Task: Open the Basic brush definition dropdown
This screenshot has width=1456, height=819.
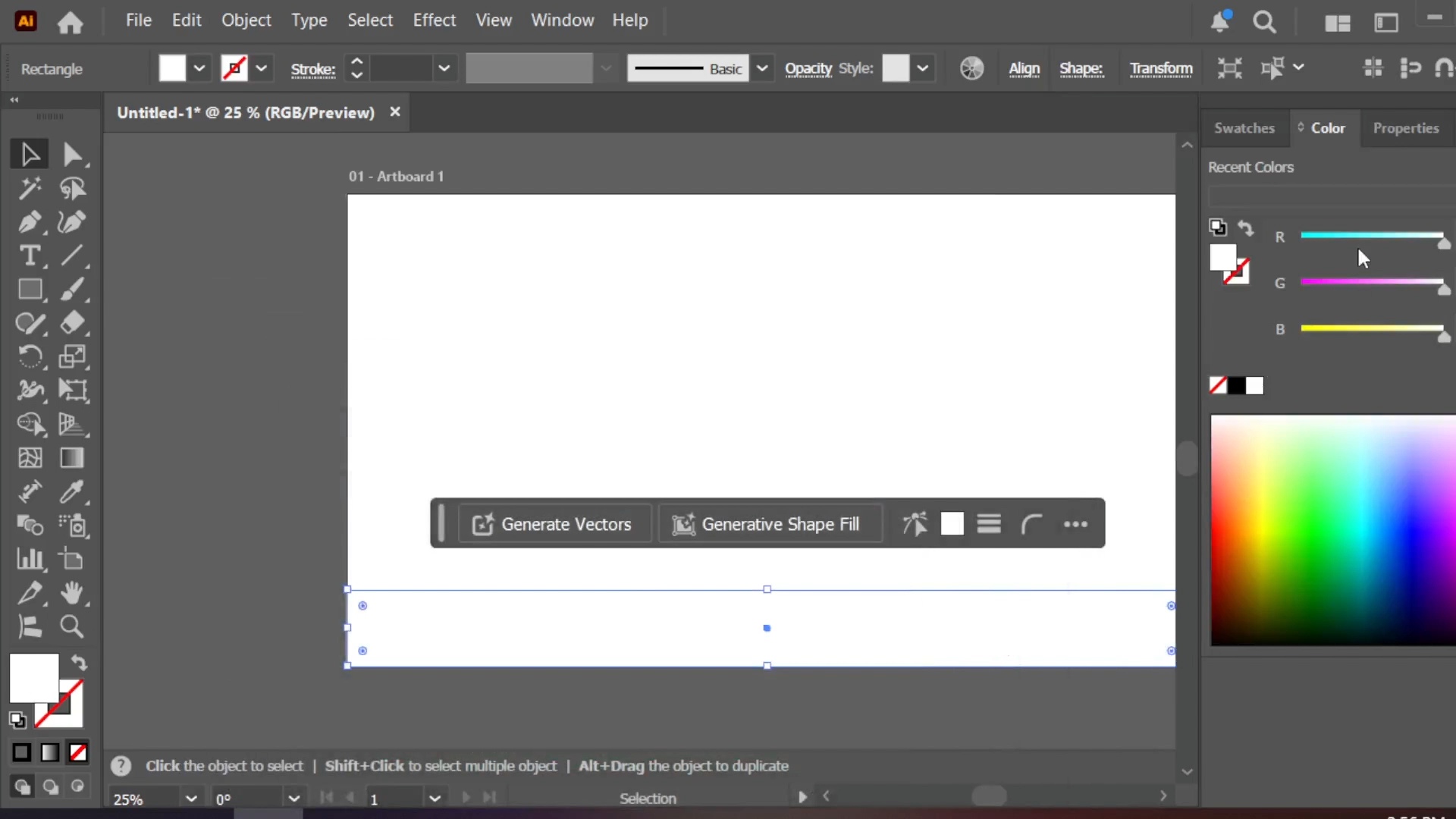Action: coord(761,68)
